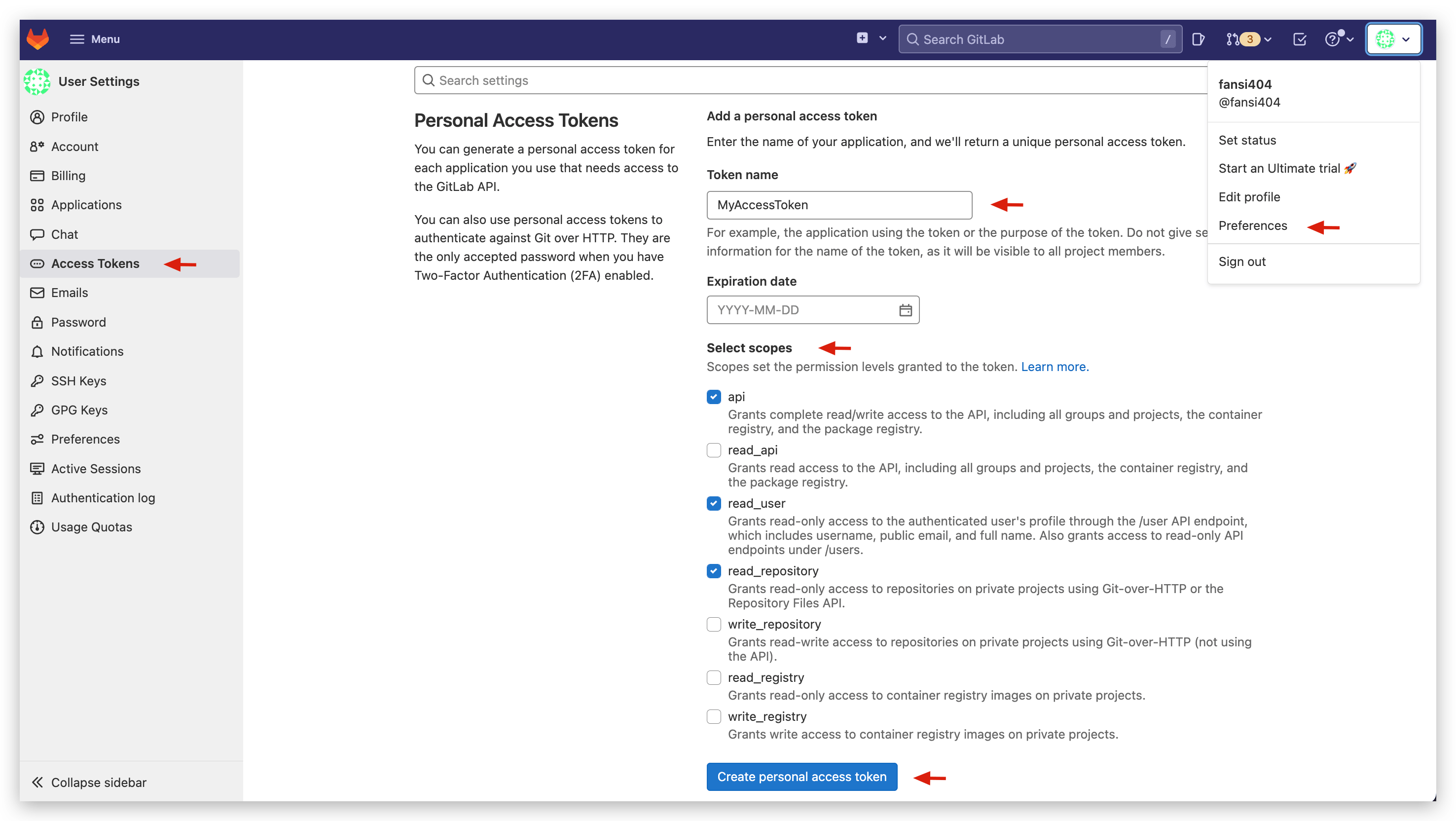This screenshot has width=1456, height=821.
Task: Expand the help question mark dropdown
Action: [x=1338, y=39]
